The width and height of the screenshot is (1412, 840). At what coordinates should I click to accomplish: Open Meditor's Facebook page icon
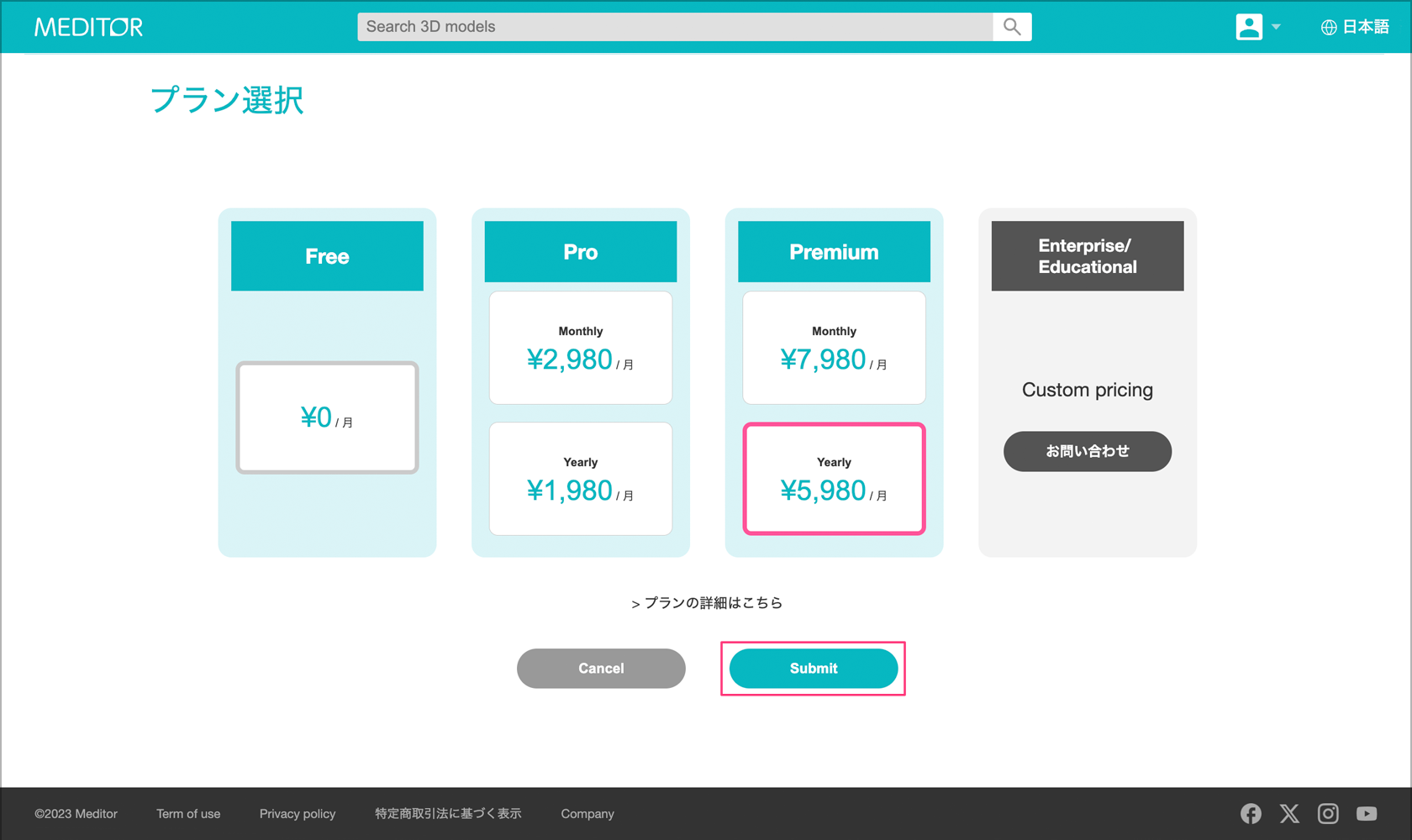click(1251, 813)
